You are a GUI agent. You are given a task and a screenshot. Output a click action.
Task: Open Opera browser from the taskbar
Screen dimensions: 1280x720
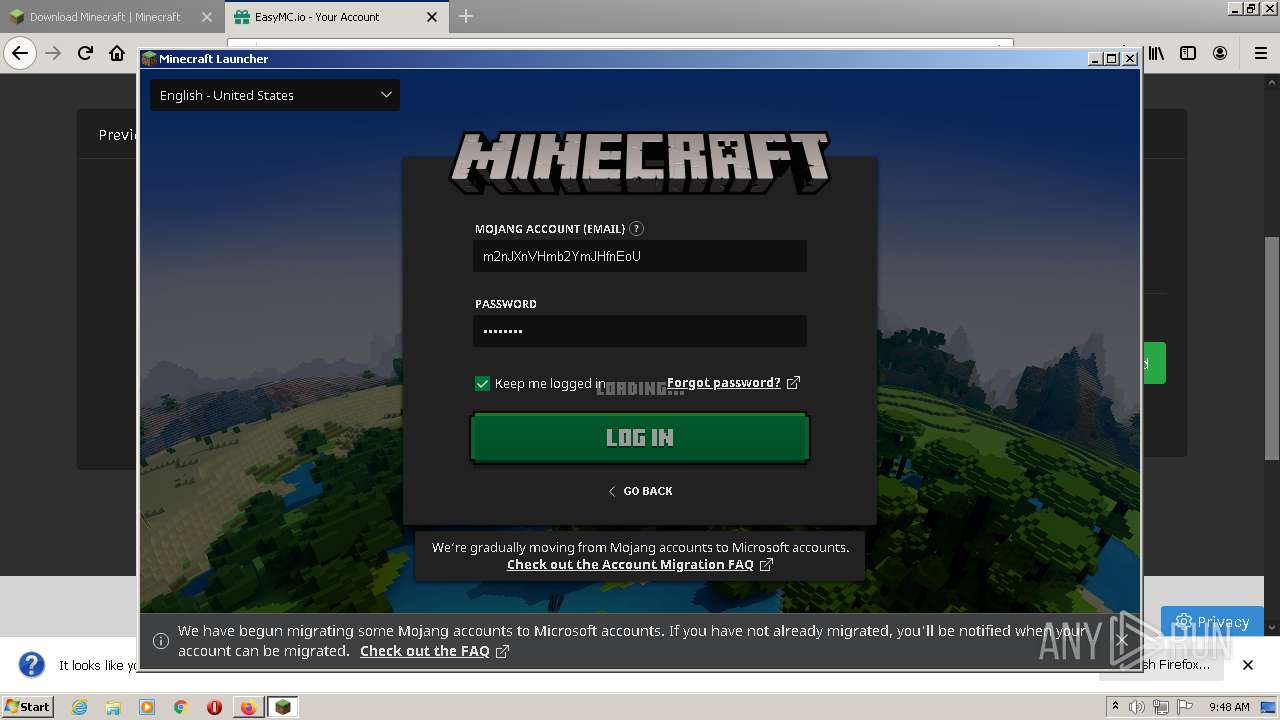(214, 707)
